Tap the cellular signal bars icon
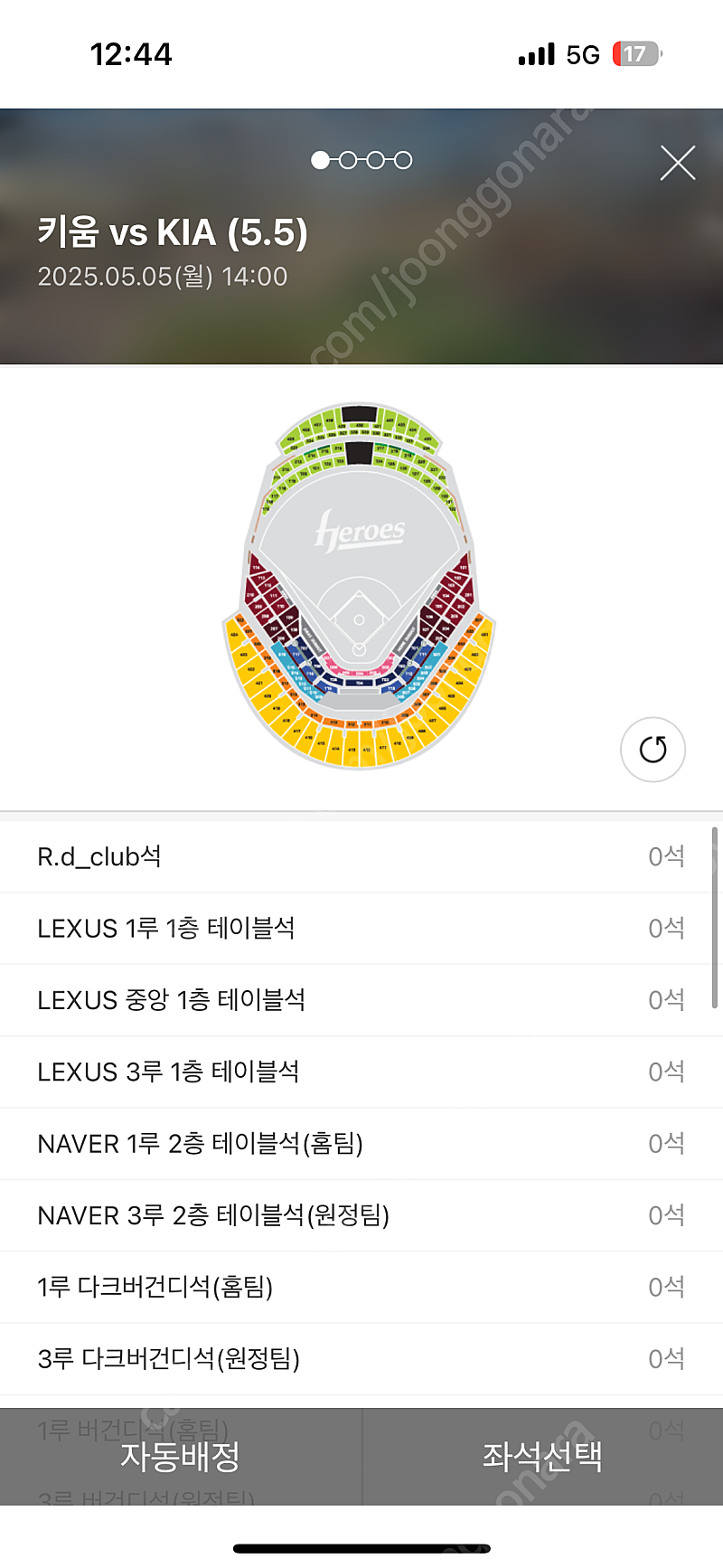Screen dimensions: 723x1568 pos(537,54)
